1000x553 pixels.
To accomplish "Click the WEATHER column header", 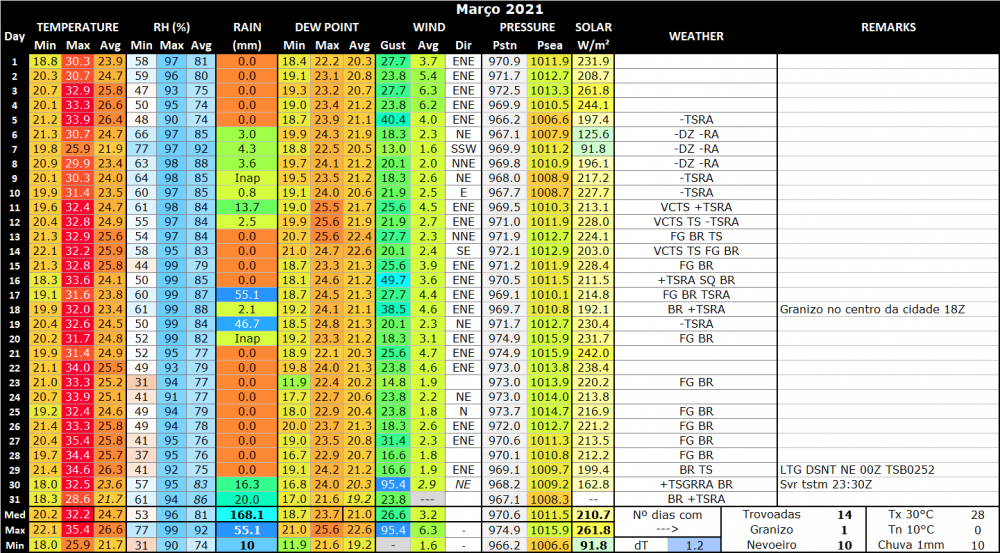I will point(696,36).
